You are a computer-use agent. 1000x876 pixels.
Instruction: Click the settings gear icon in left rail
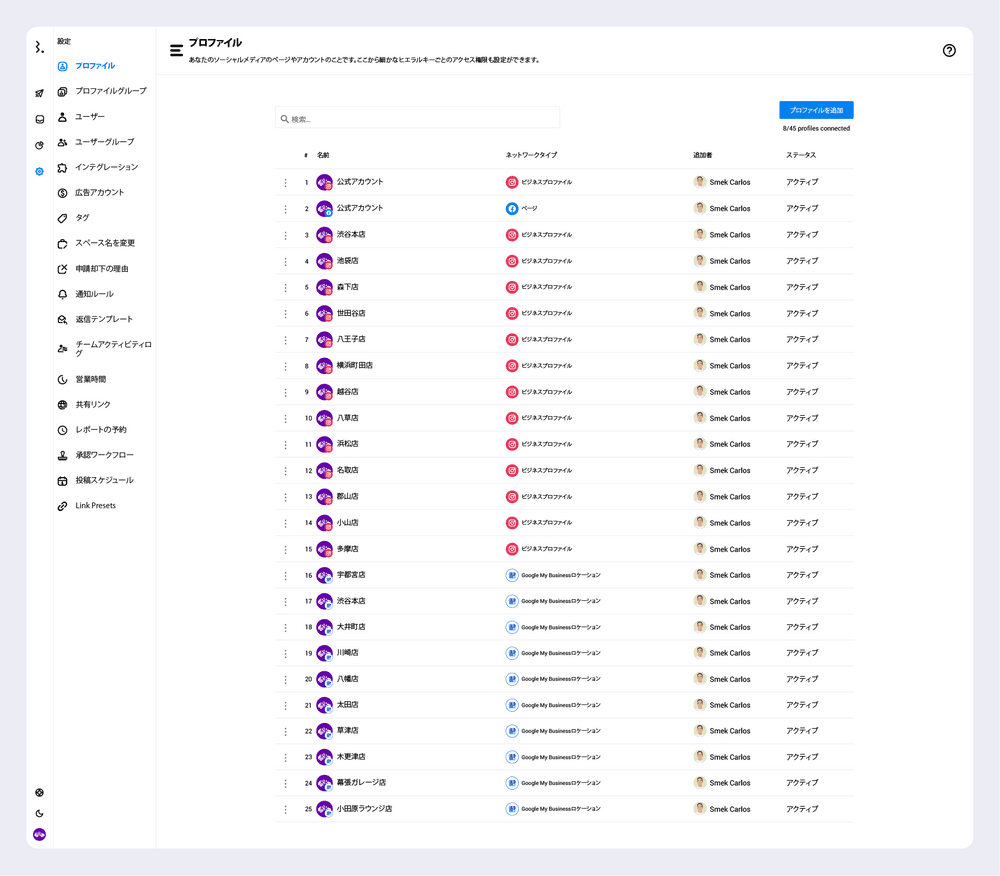coord(39,171)
